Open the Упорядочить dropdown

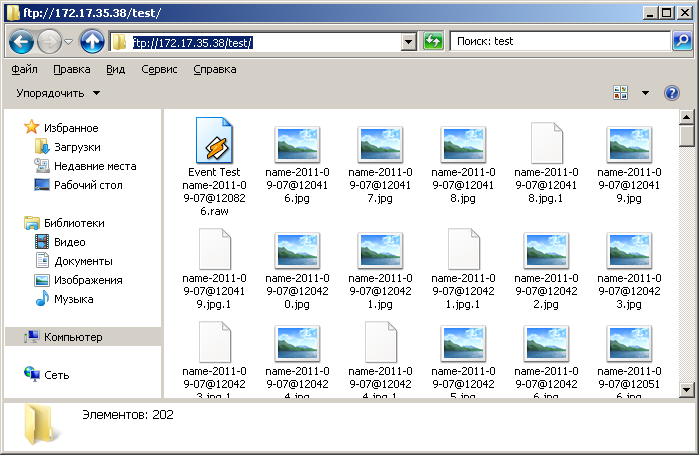58,93
